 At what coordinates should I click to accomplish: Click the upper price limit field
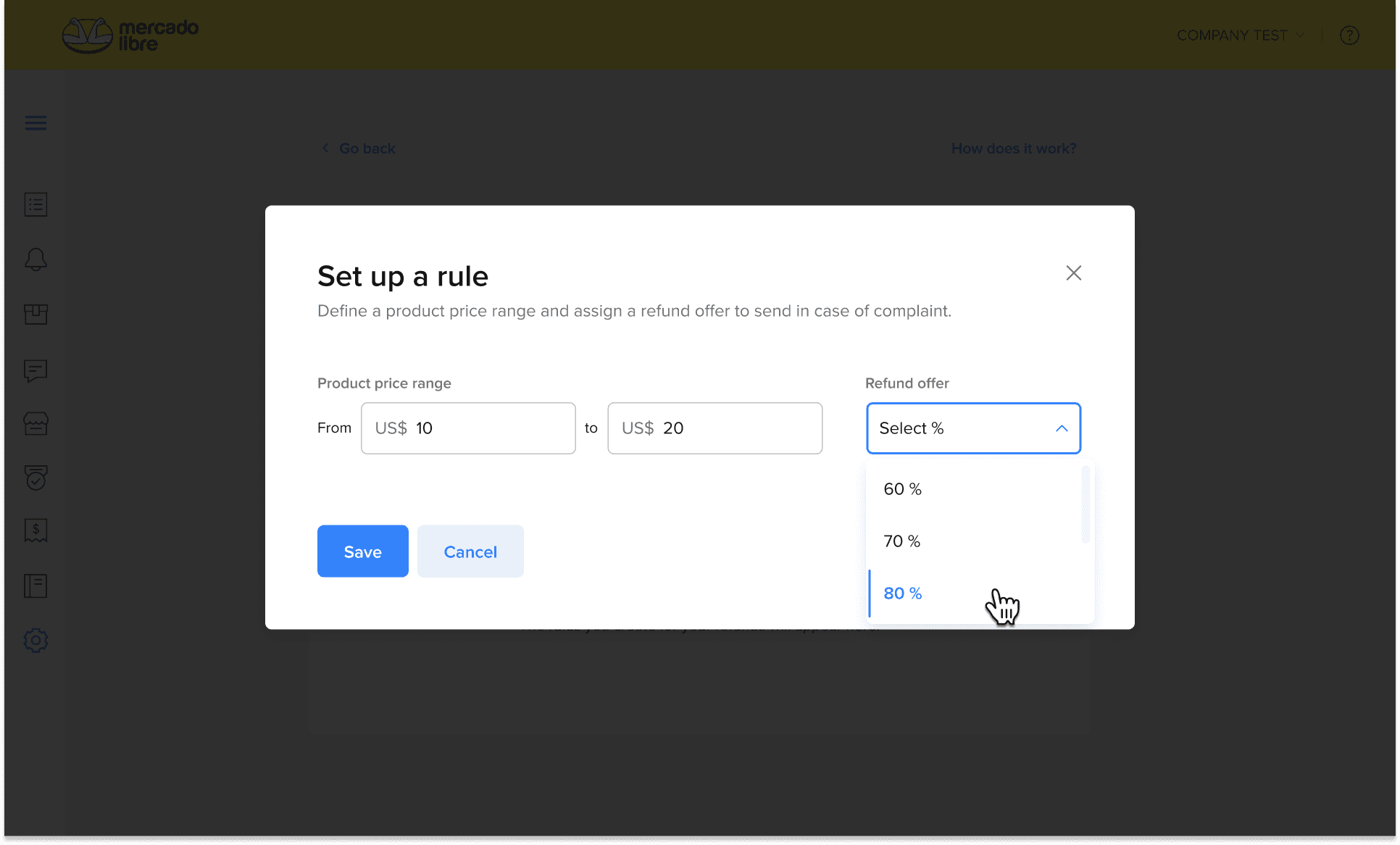tap(714, 428)
